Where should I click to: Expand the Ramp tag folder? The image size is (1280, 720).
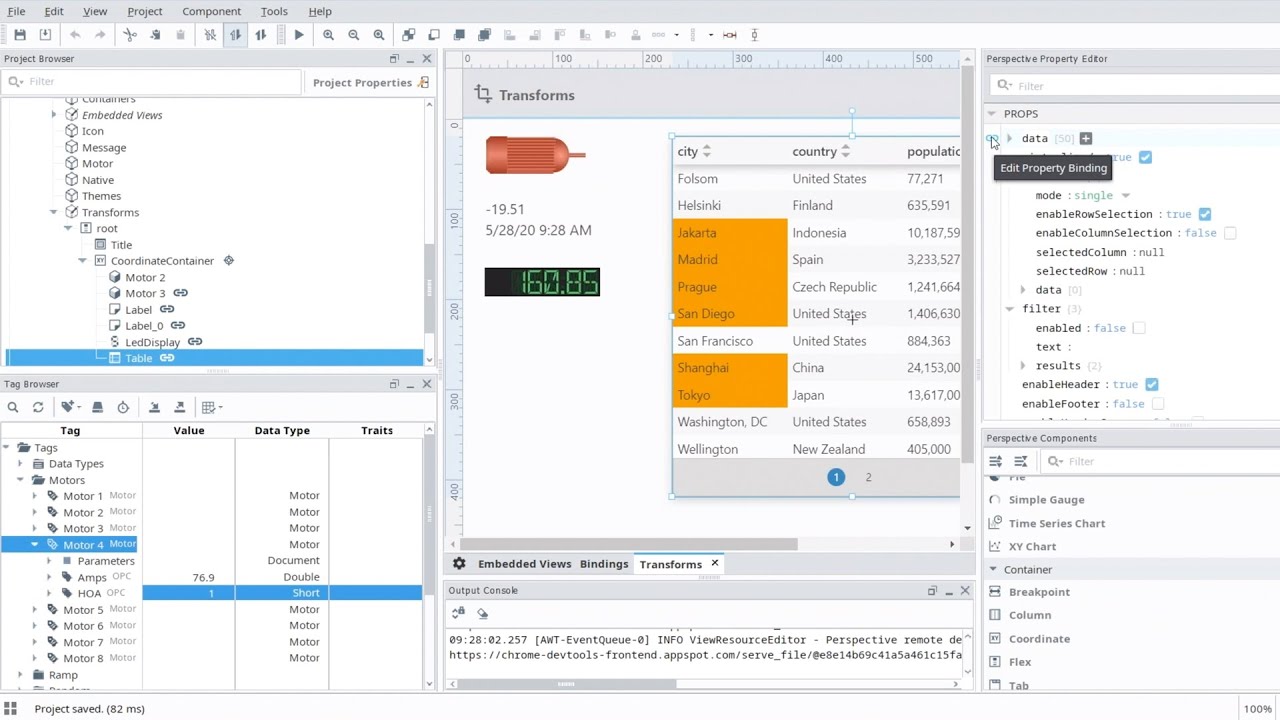tap(20, 675)
